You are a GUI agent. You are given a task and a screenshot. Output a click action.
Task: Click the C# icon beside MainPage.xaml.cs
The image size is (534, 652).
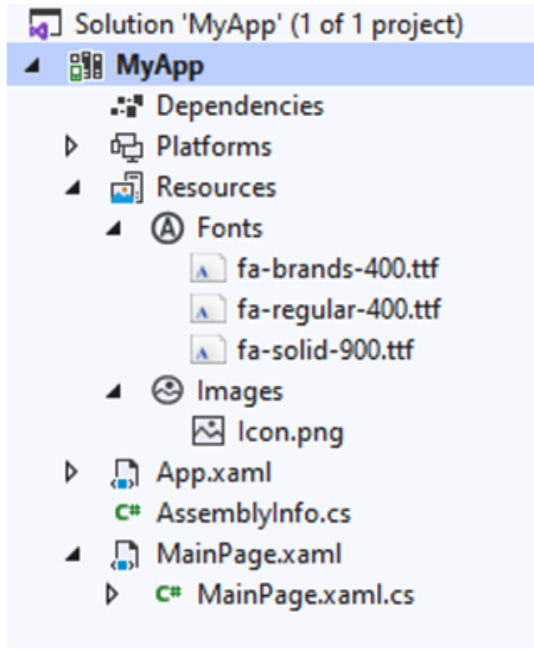pyautogui.click(x=168, y=594)
